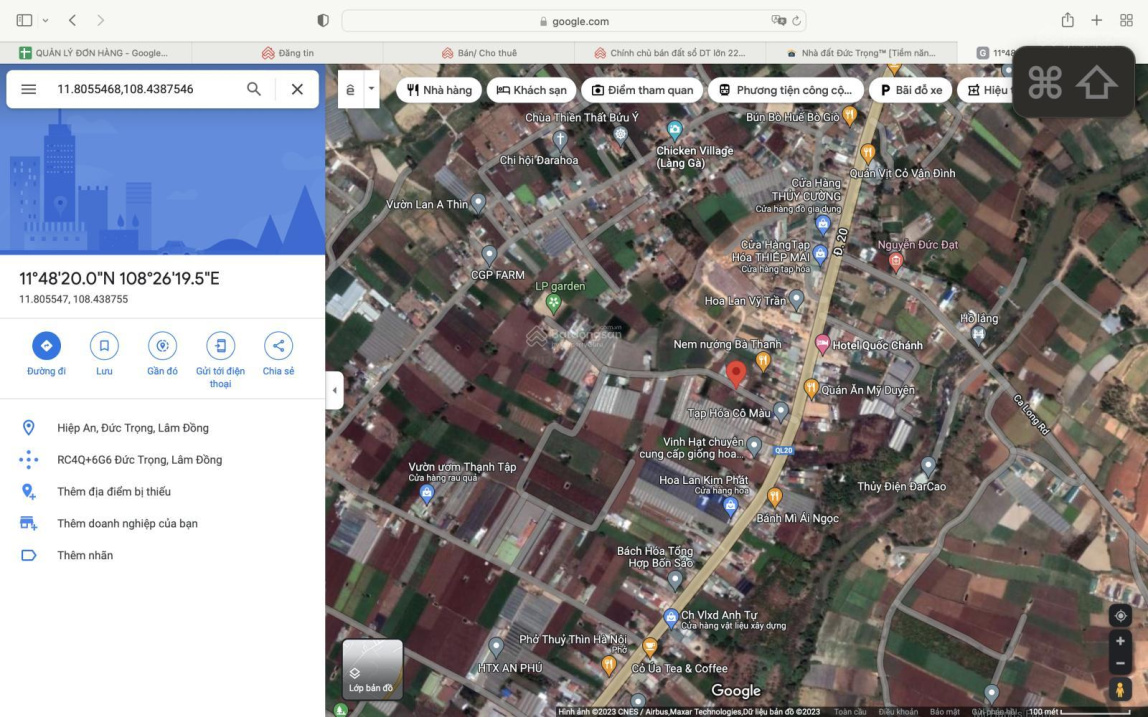Click Gửi tới điện thoại icon
1148x717 pixels.
point(220,346)
